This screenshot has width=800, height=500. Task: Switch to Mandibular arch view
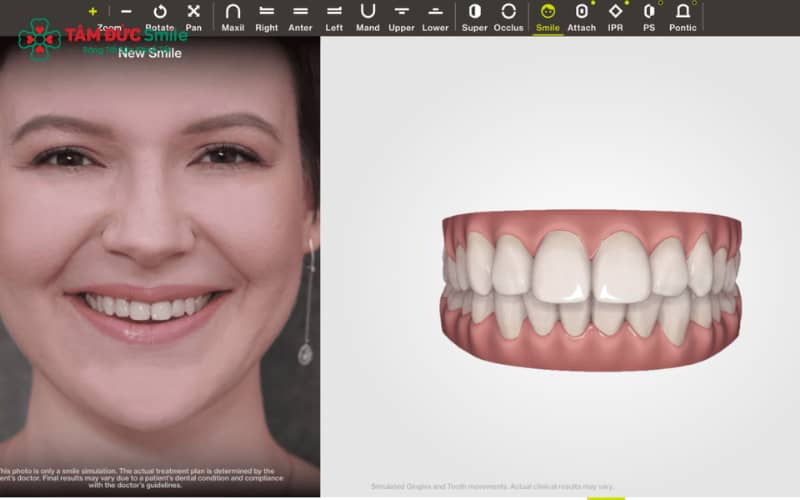pyautogui.click(x=368, y=15)
